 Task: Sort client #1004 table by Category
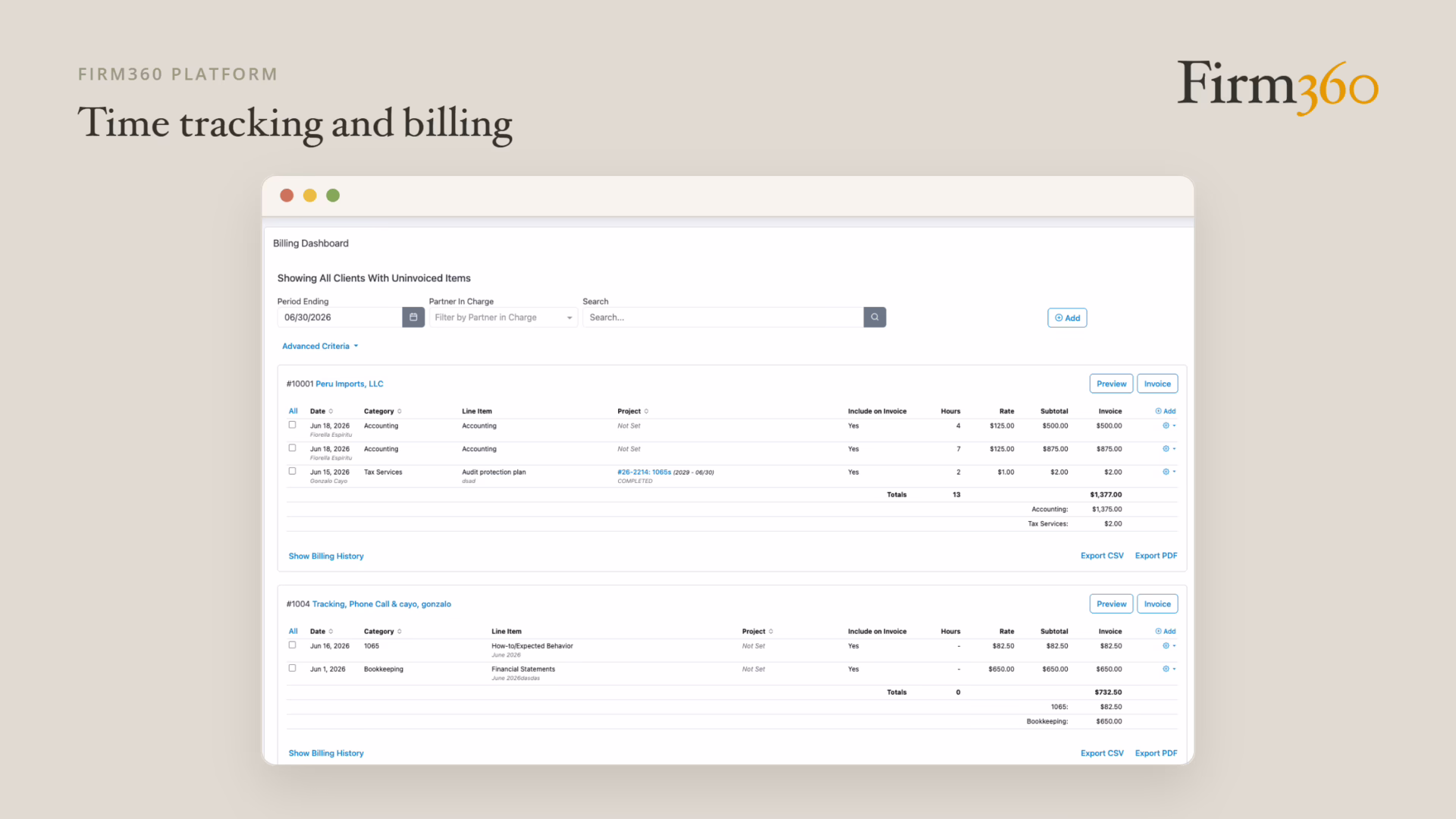tap(382, 631)
